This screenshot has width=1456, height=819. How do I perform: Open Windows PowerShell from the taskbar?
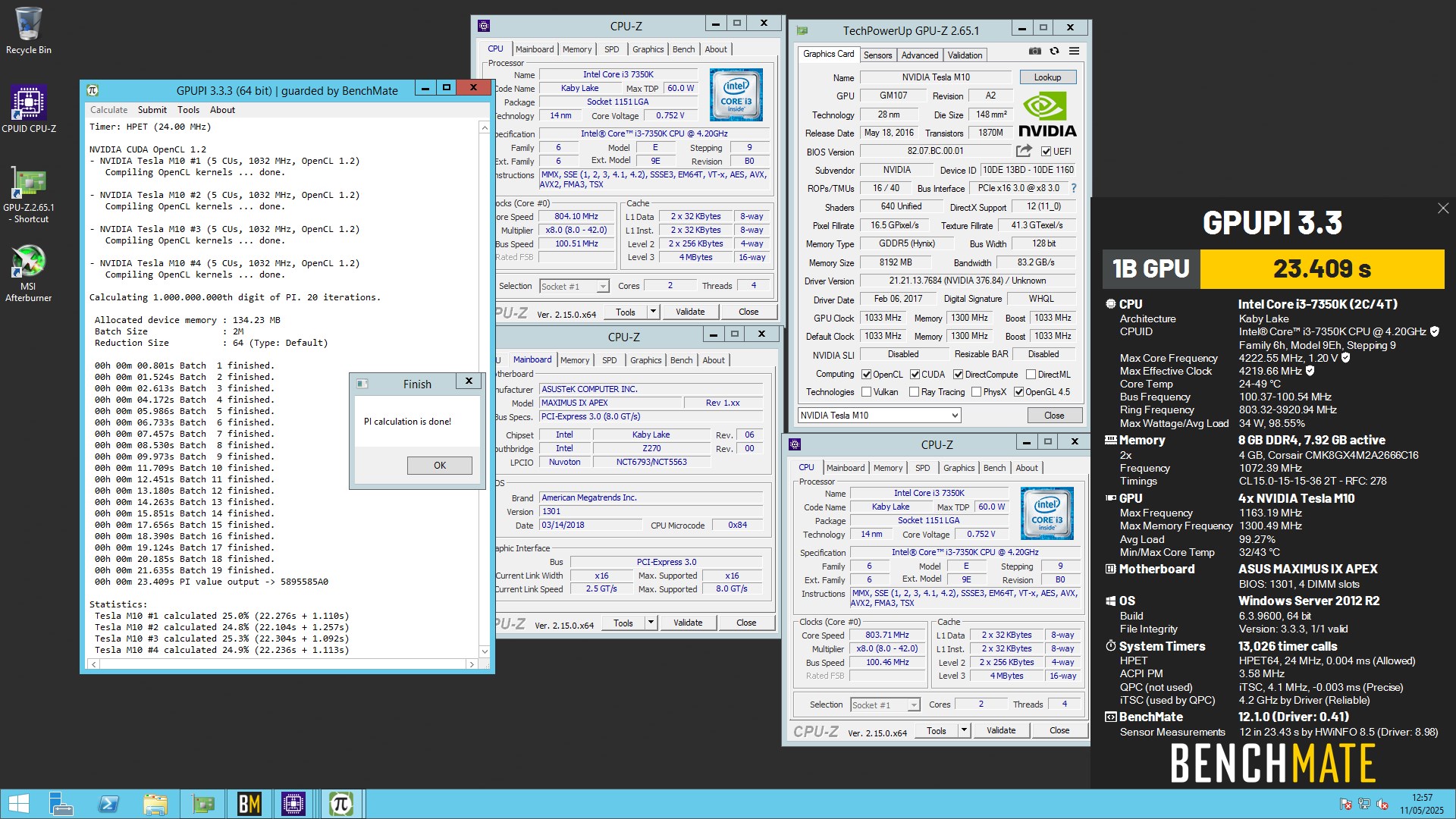click(x=108, y=804)
